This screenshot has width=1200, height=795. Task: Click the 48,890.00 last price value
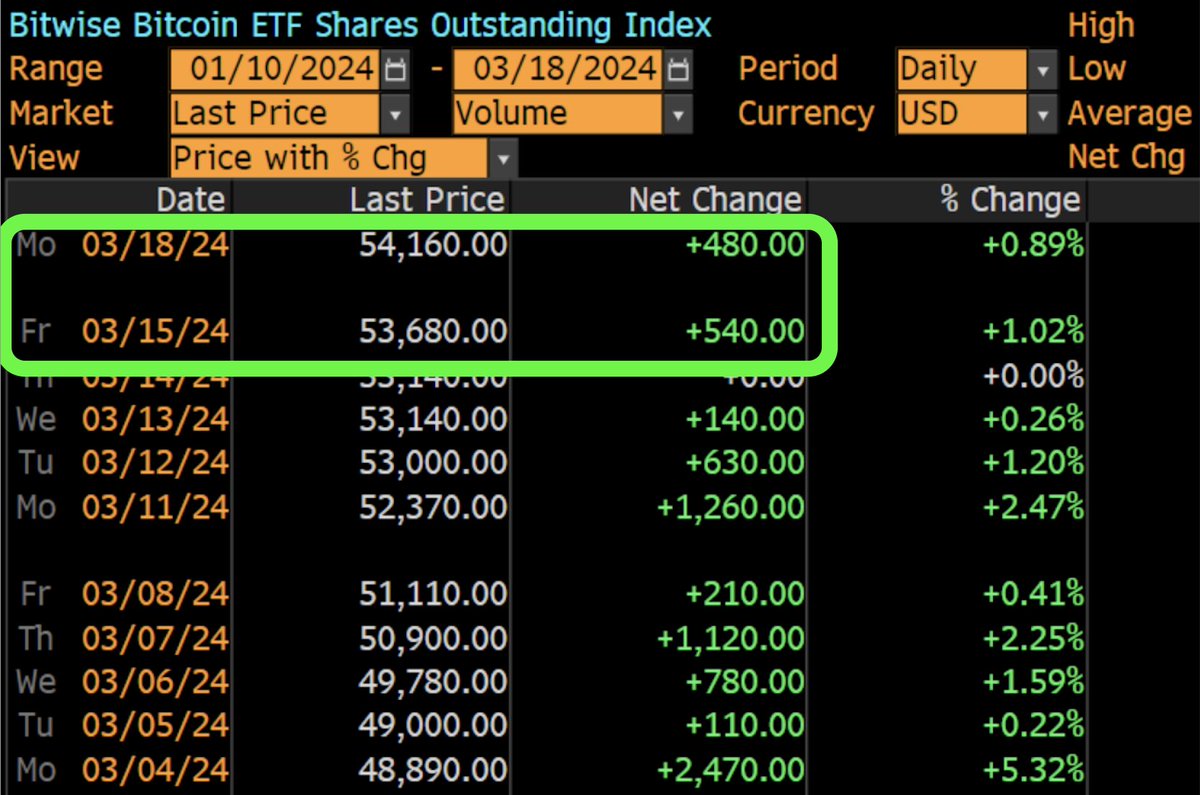click(x=432, y=770)
